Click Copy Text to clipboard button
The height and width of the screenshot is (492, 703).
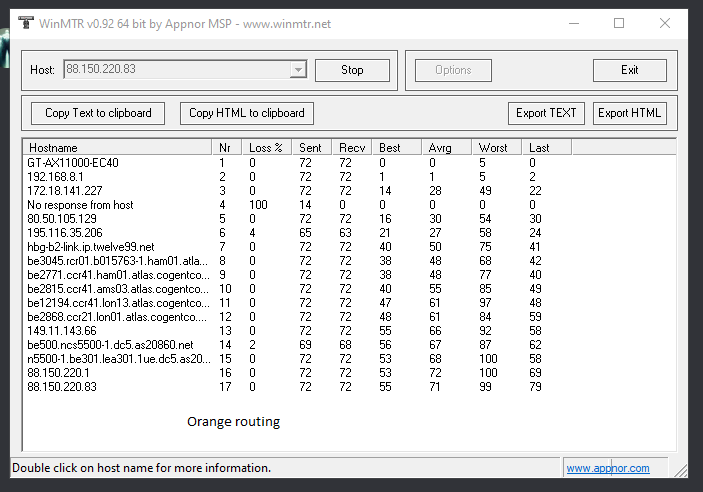(98, 113)
